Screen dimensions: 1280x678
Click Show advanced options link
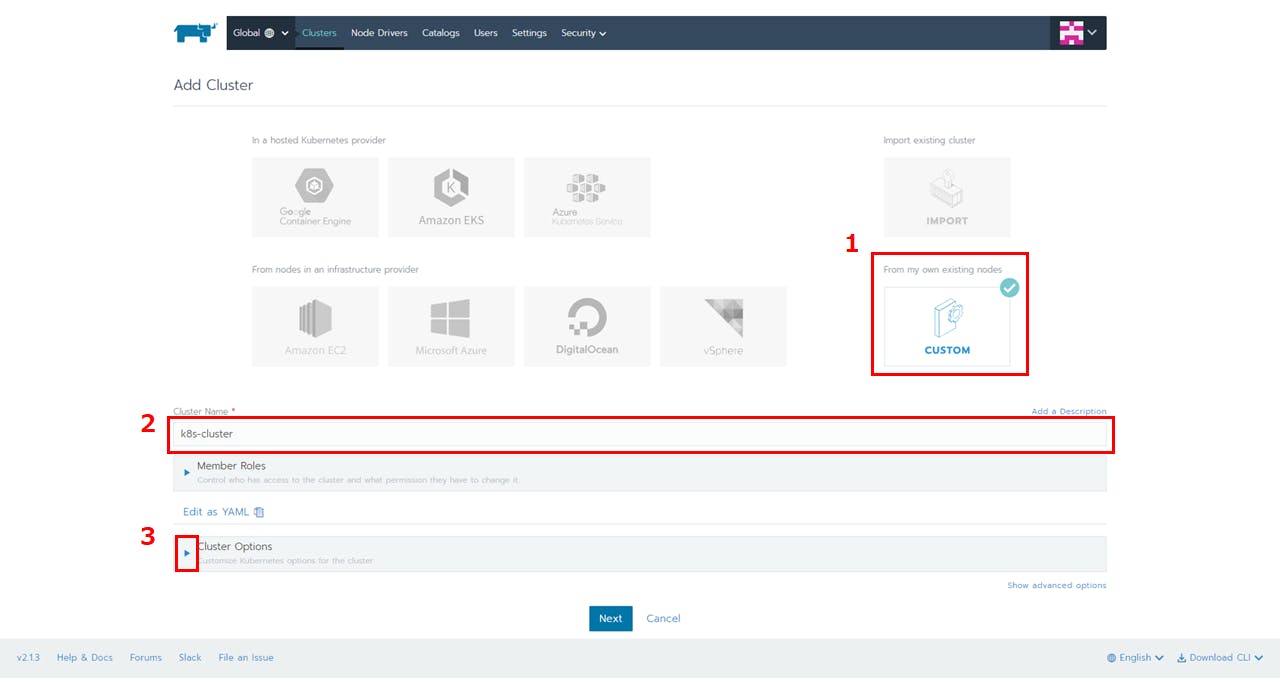(1057, 585)
